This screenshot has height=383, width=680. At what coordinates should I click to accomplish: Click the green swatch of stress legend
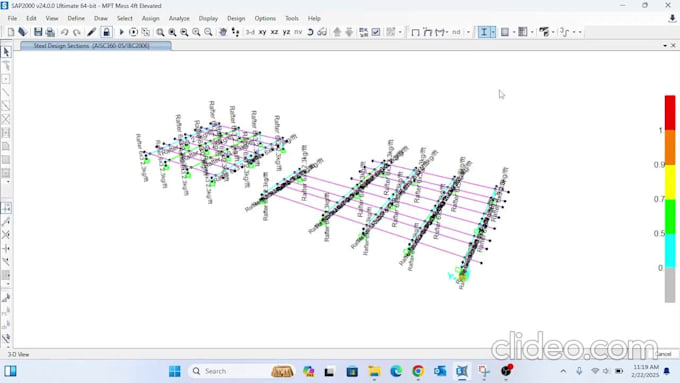(670, 216)
